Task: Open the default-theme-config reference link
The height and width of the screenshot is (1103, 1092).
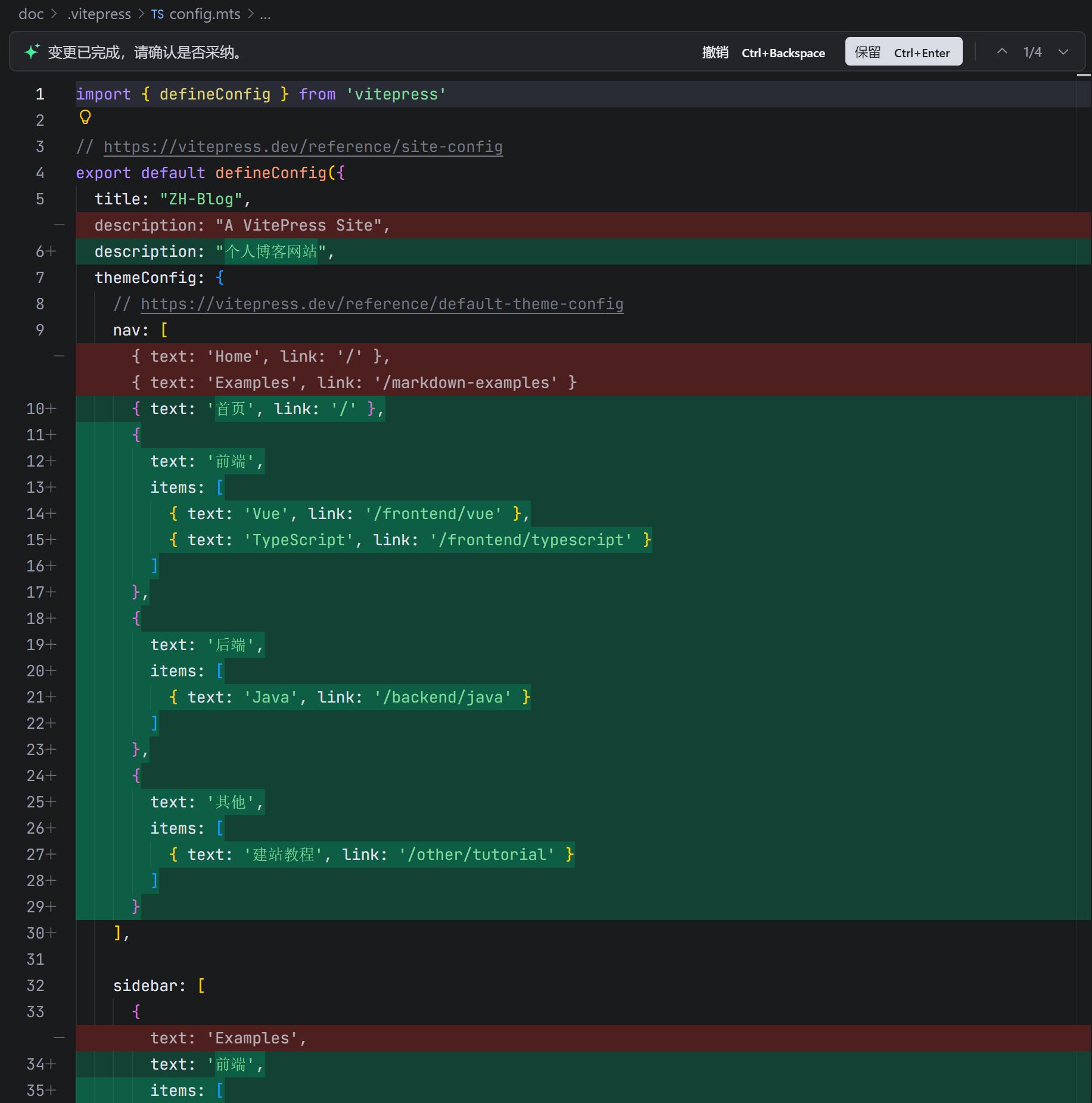Action: pyautogui.click(x=382, y=304)
